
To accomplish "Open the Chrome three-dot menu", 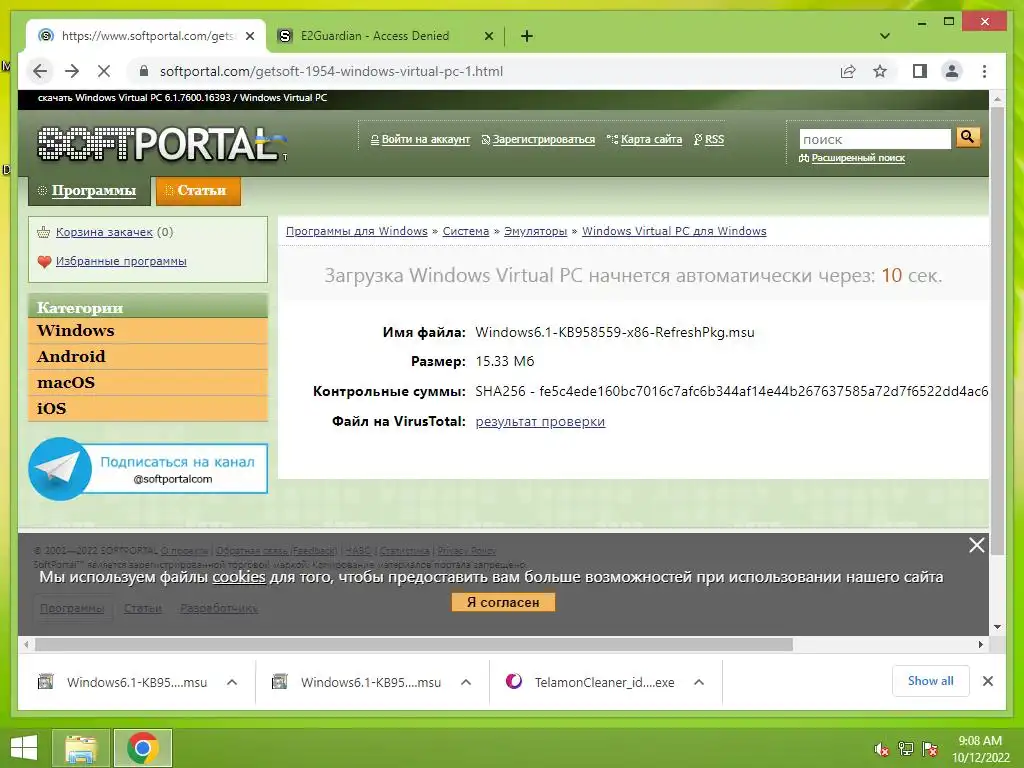I will tap(984, 71).
